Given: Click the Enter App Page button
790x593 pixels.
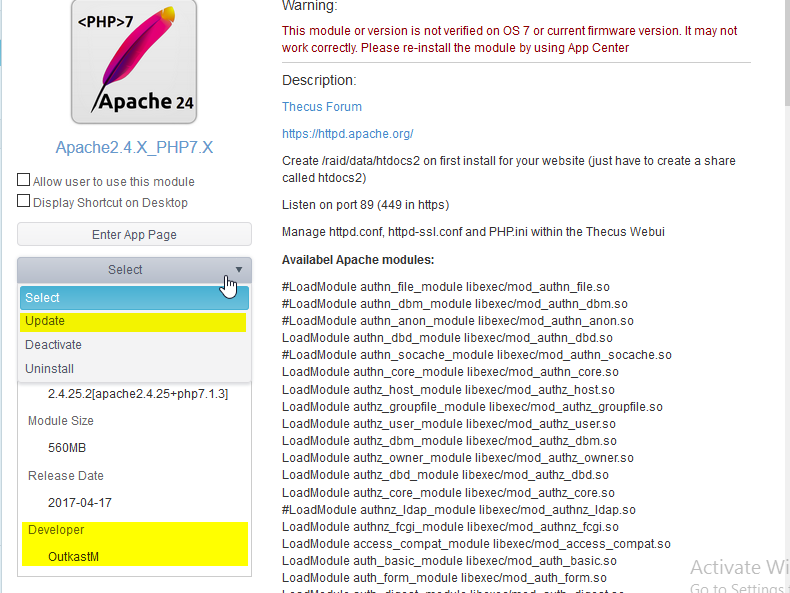Looking at the screenshot, I should [x=134, y=234].
